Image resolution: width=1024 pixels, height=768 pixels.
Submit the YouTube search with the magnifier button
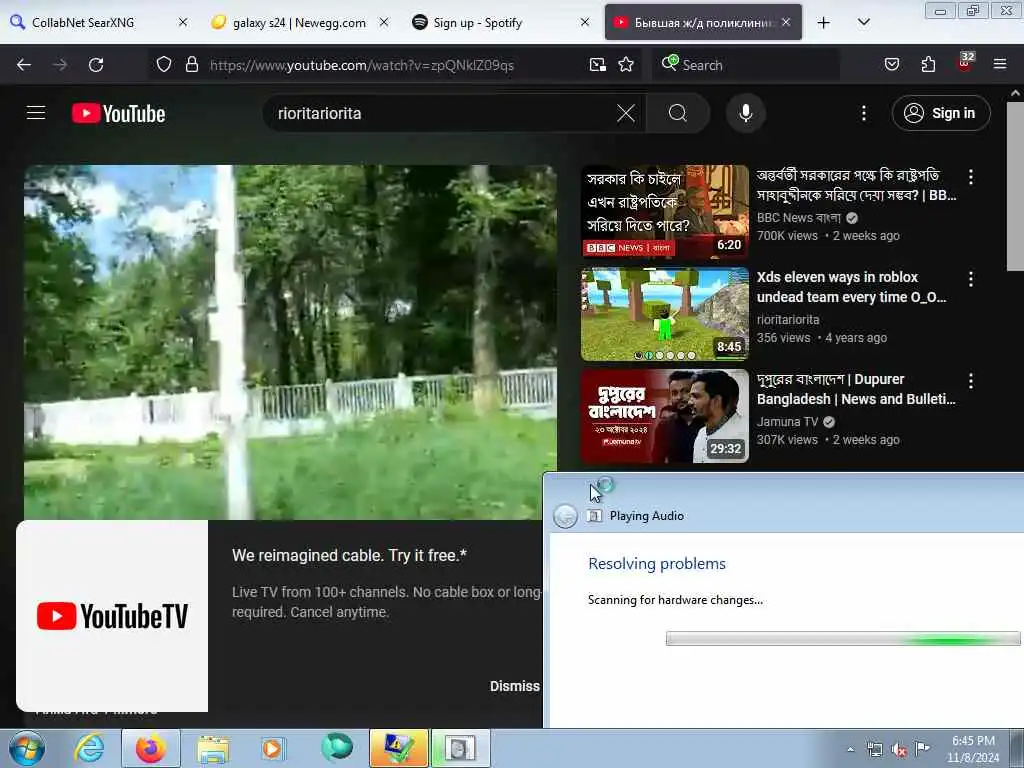678,113
